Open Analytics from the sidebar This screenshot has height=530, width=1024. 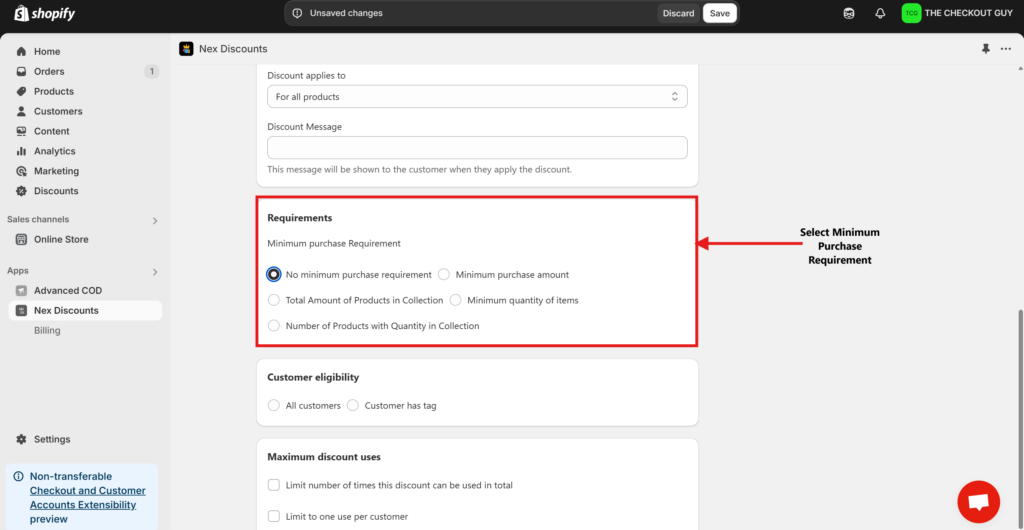click(54, 151)
